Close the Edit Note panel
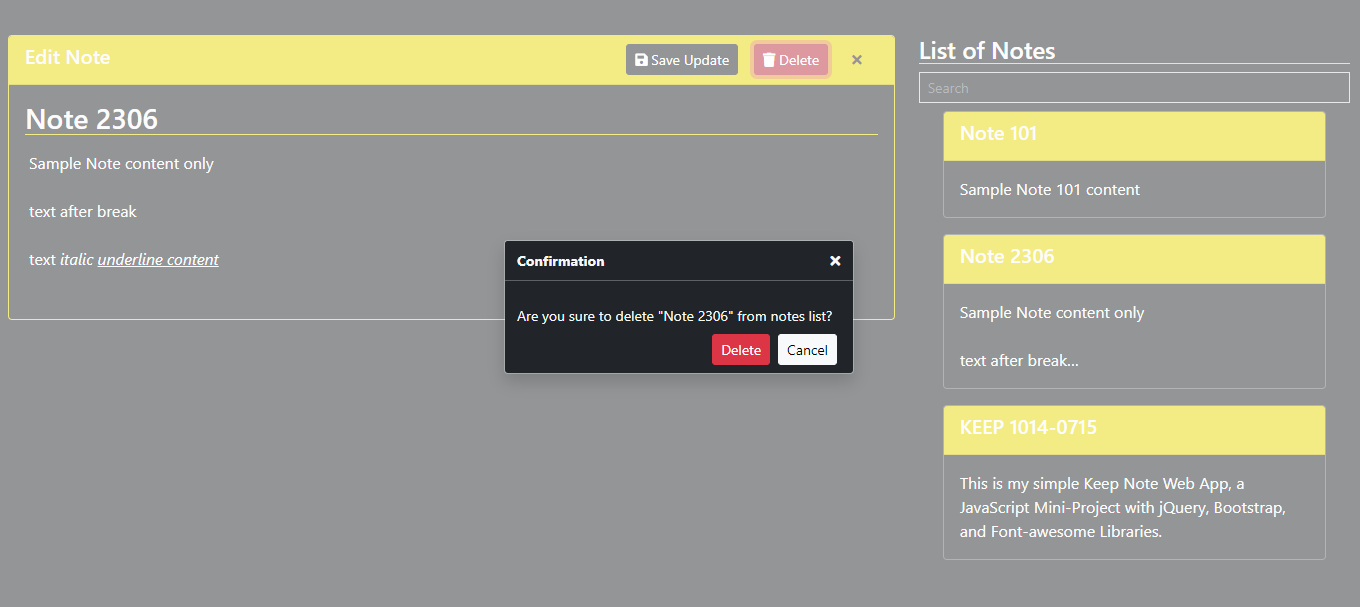The width and height of the screenshot is (1360, 607). tap(857, 60)
